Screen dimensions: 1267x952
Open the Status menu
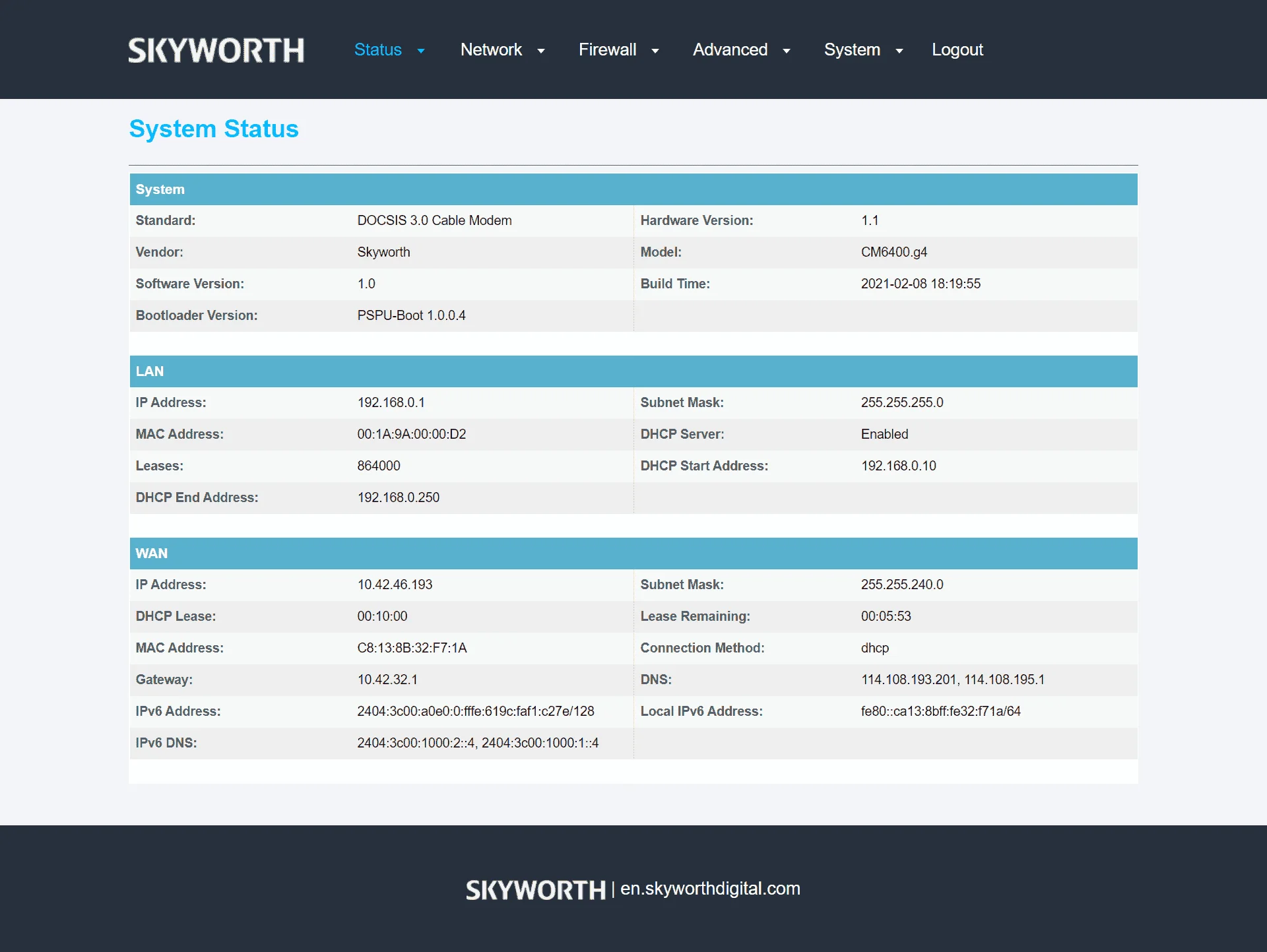[x=378, y=49]
